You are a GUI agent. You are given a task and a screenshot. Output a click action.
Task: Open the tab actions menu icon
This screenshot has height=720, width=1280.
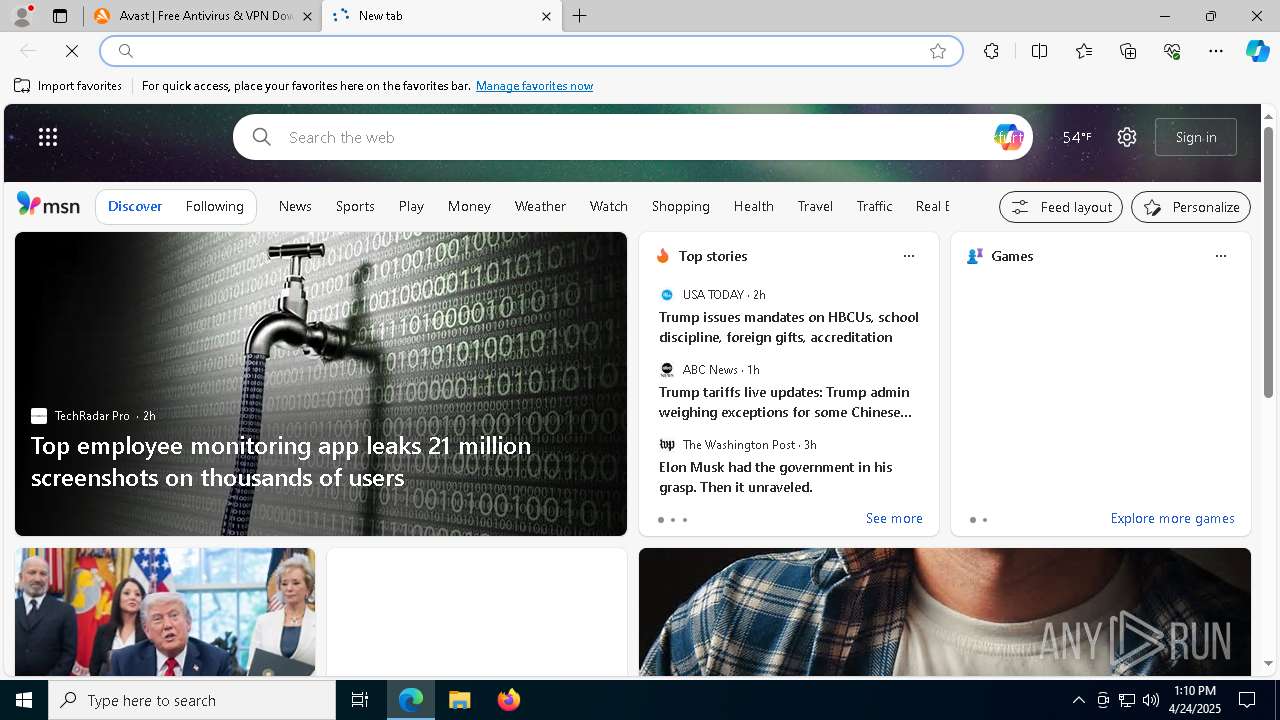pyautogui.click(x=60, y=16)
